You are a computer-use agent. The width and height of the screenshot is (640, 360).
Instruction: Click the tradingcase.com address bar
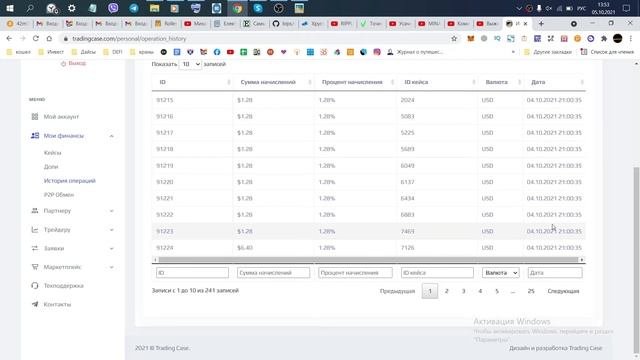pos(257,38)
